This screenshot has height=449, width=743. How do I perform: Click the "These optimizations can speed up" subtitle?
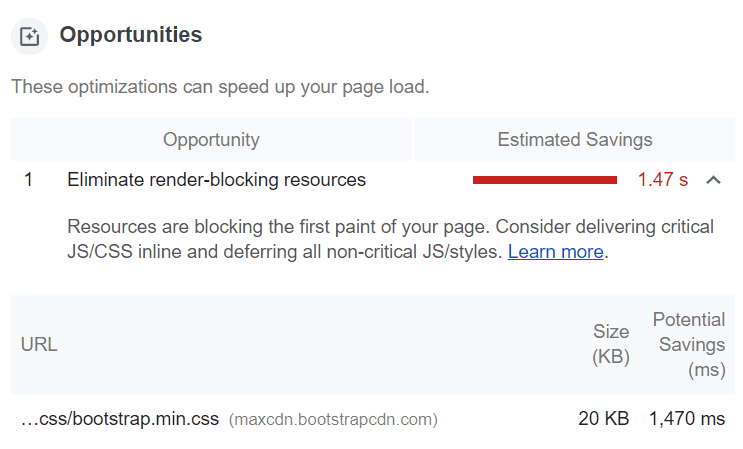(220, 87)
